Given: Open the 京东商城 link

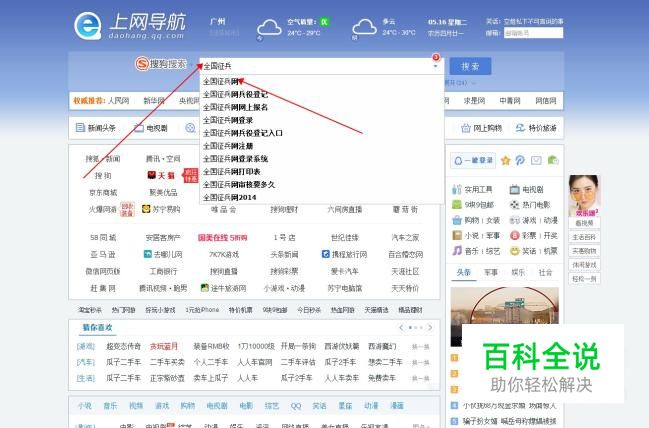Looking at the screenshot, I should pyautogui.click(x=103, y=192).
